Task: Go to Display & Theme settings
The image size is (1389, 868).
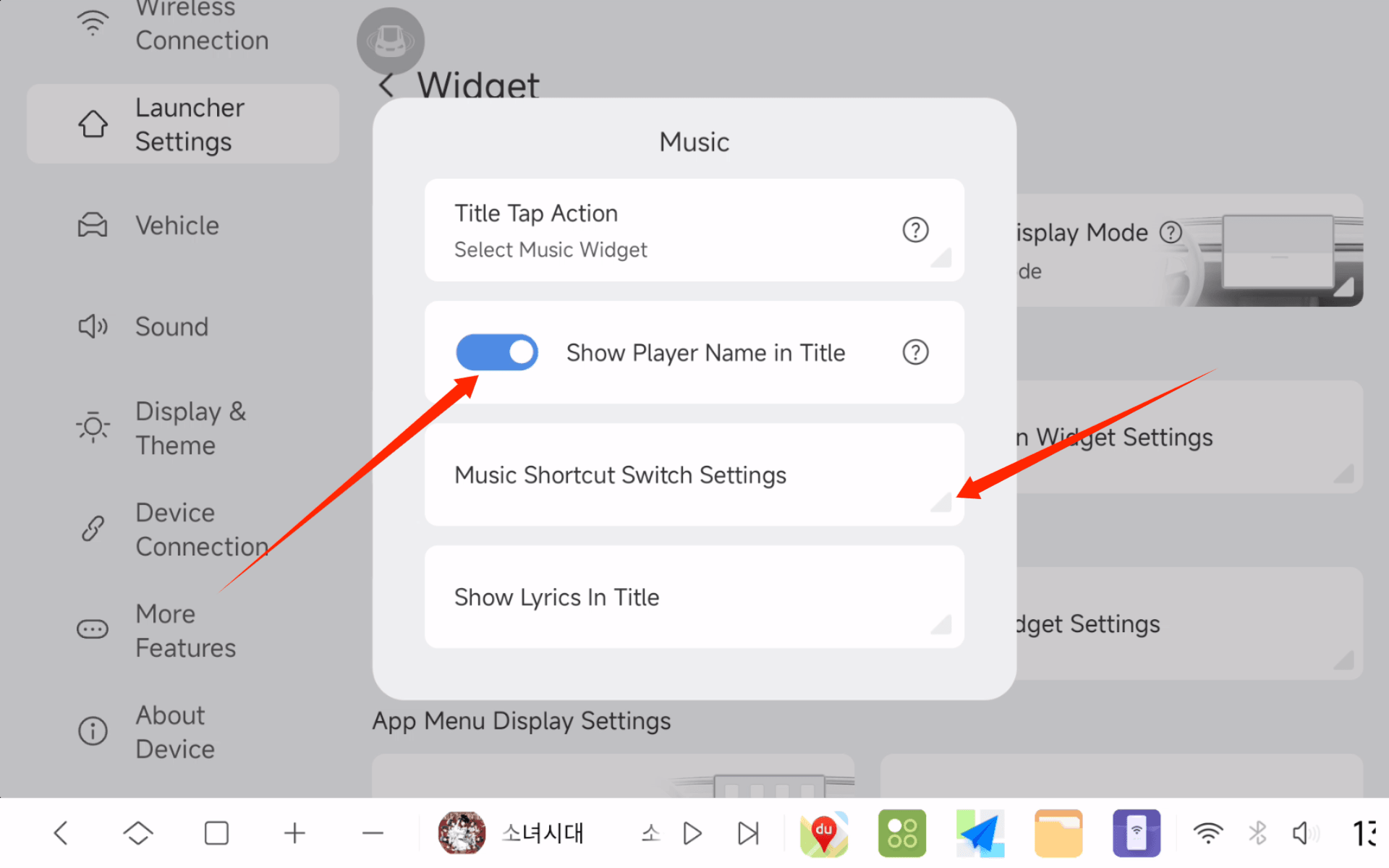Action: click(190, 428)
